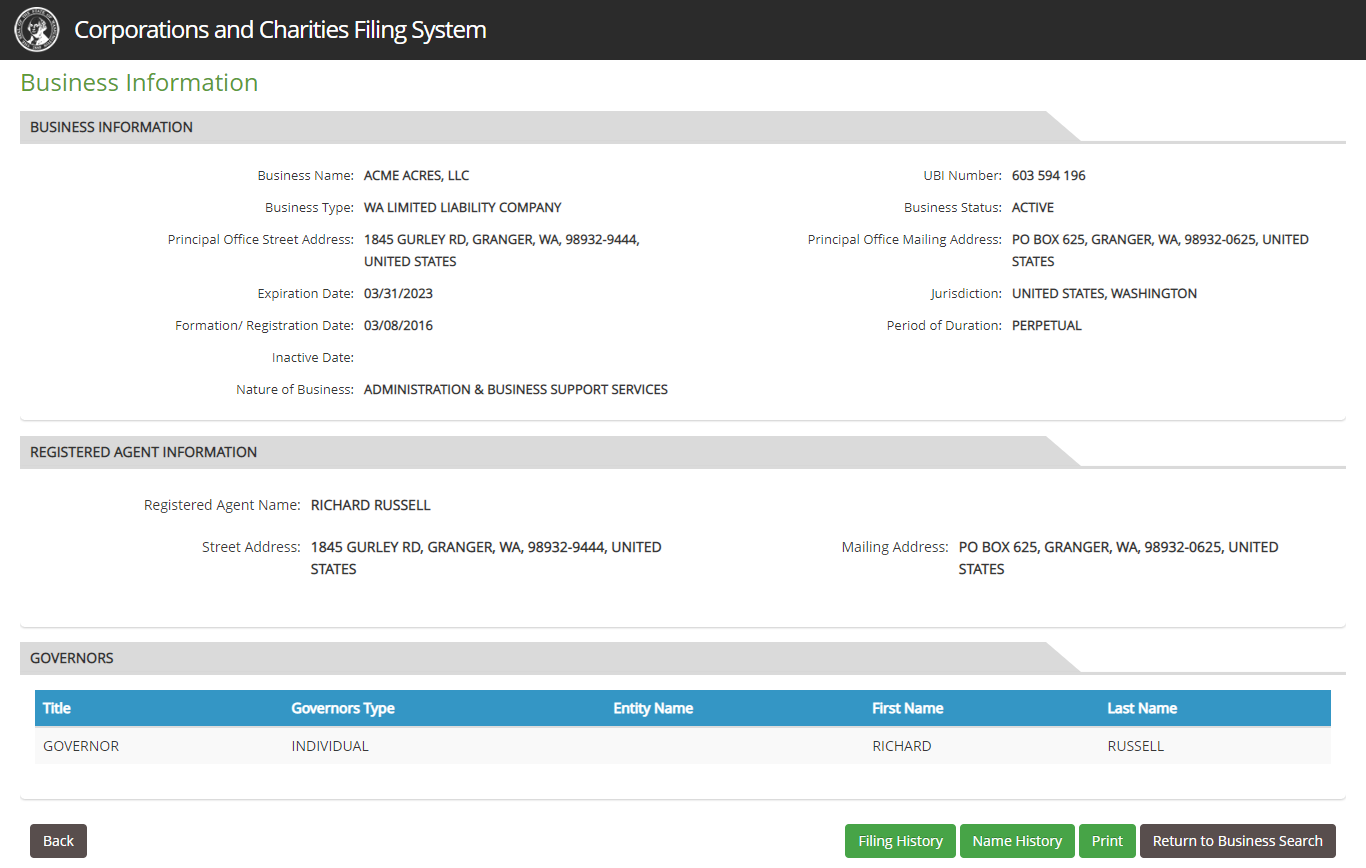Image resolution: width=1366 pixels, height=868 pixels.
Task: Click the Last Name column header
Action: tap(1142, 708)
